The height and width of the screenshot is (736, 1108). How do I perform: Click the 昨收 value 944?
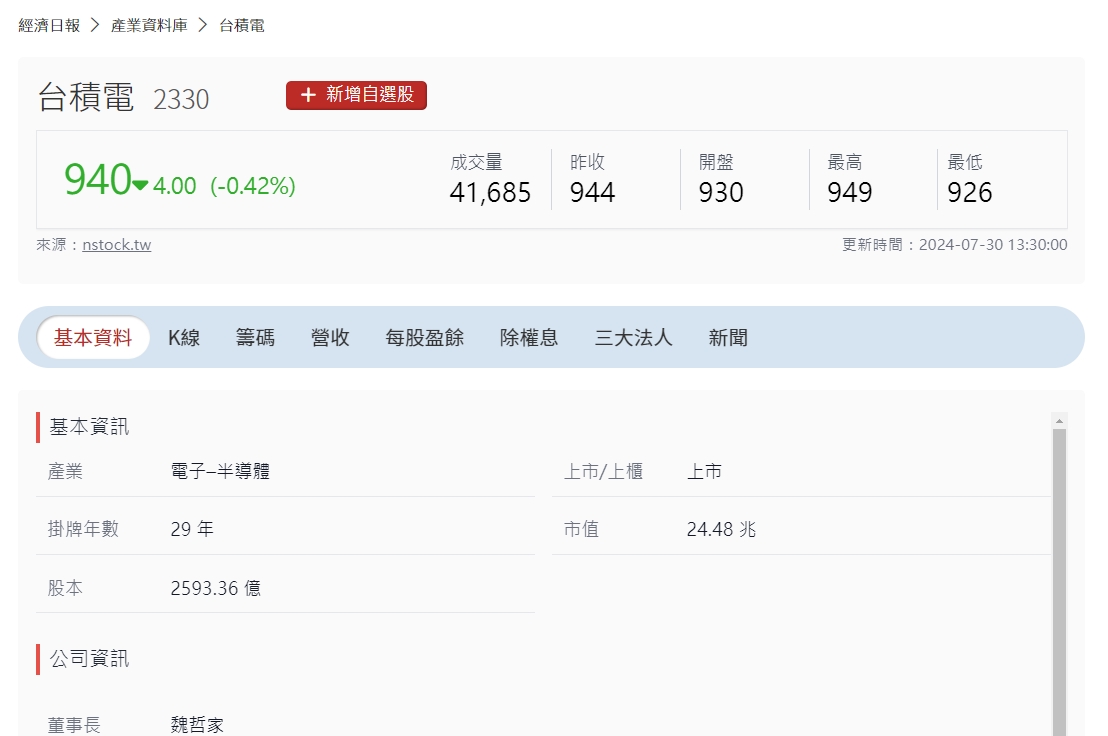click(592, 192)
